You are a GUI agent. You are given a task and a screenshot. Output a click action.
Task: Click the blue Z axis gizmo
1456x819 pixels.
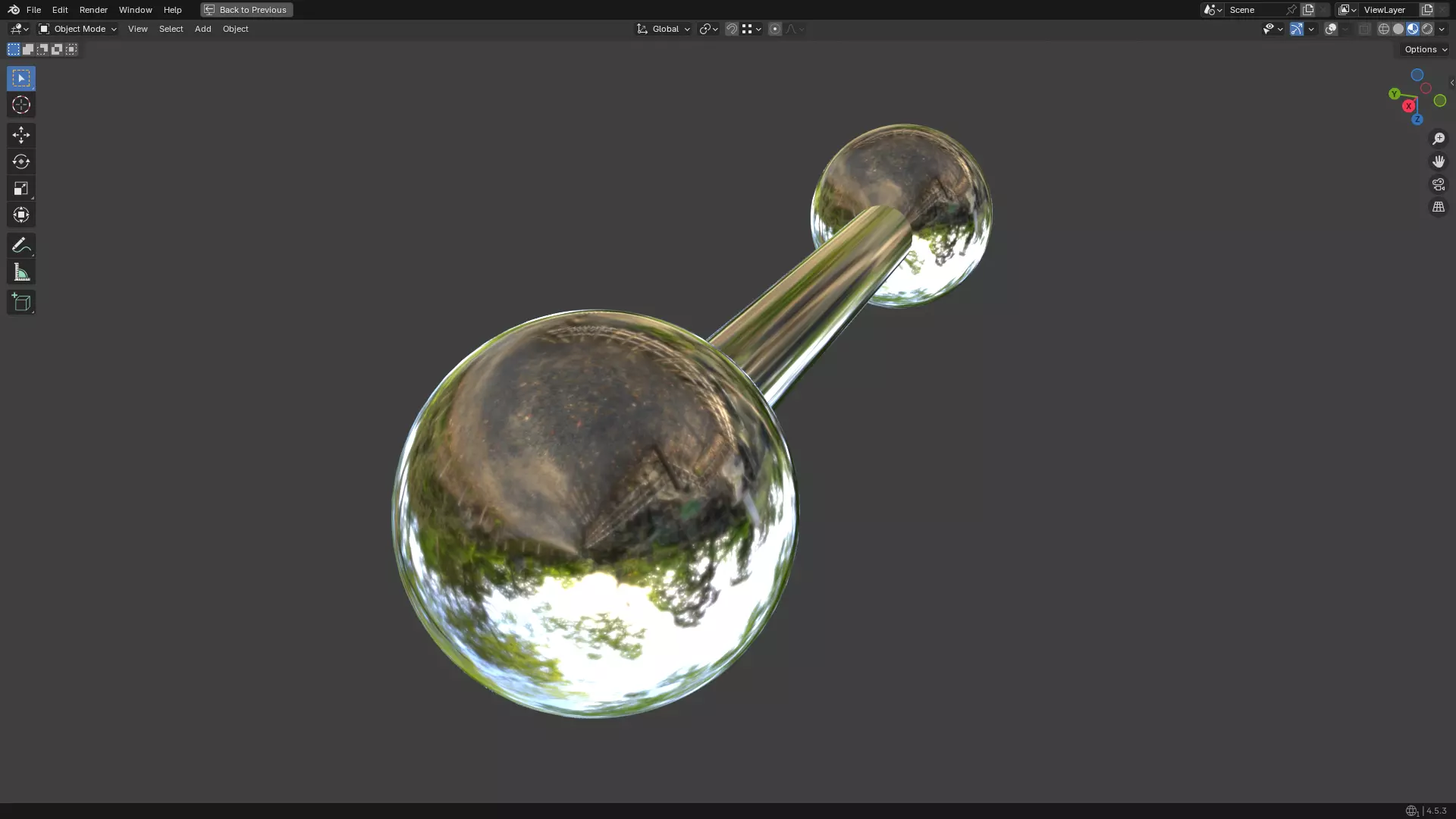[x=1417, y=119]
